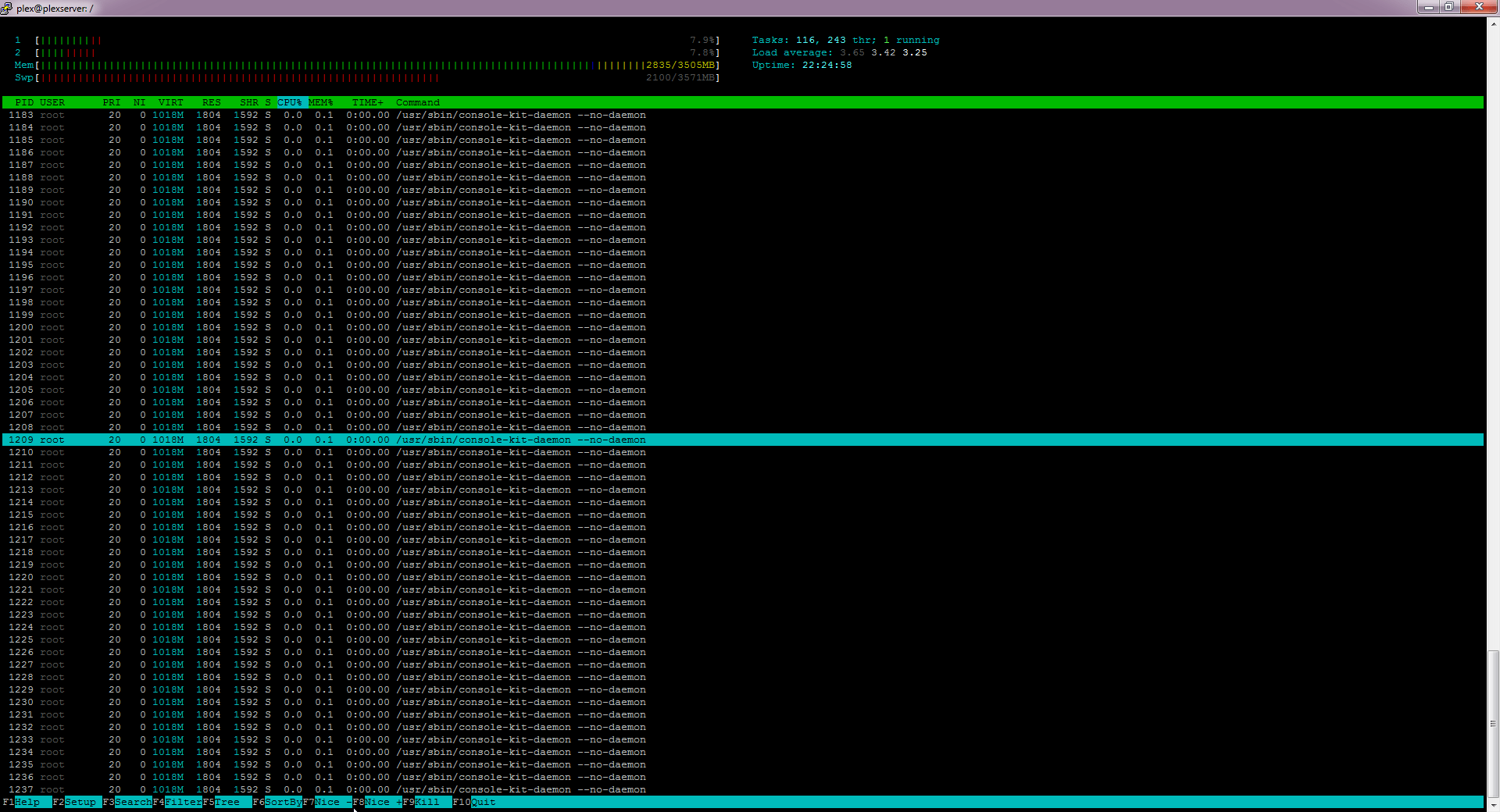Image resolution: width=1500 pixels, height=812 pixels.
Task: Click the scrollbar down arrow
Action: [x=1493, y=805]
